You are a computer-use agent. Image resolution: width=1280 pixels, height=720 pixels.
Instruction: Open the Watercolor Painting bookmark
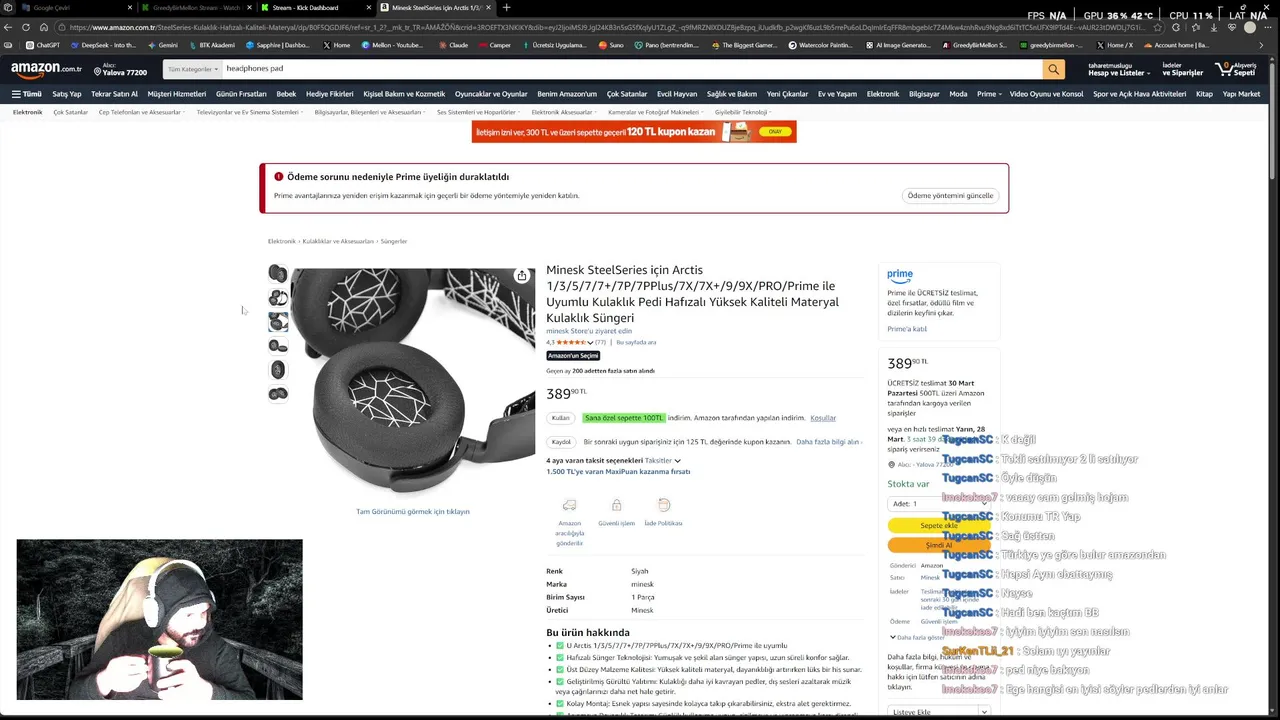(821, 45)
